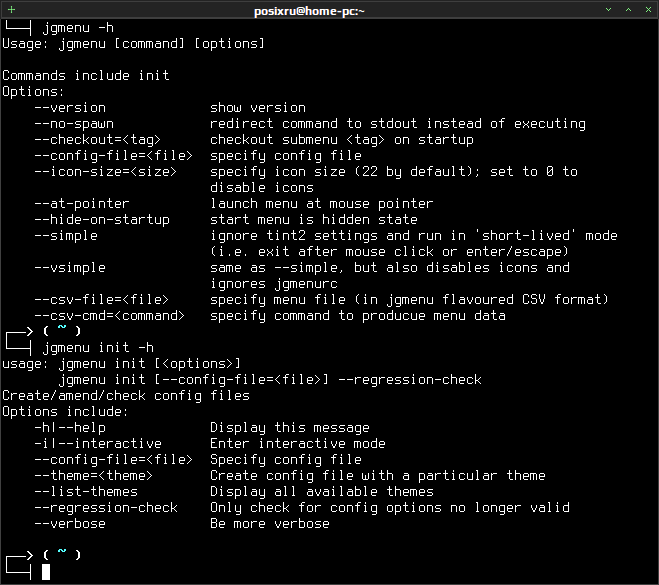Click the '--checkout=<tag>' option text
Image resolution: width=659 pixels, height=585 pixels.
pos(98,140)
